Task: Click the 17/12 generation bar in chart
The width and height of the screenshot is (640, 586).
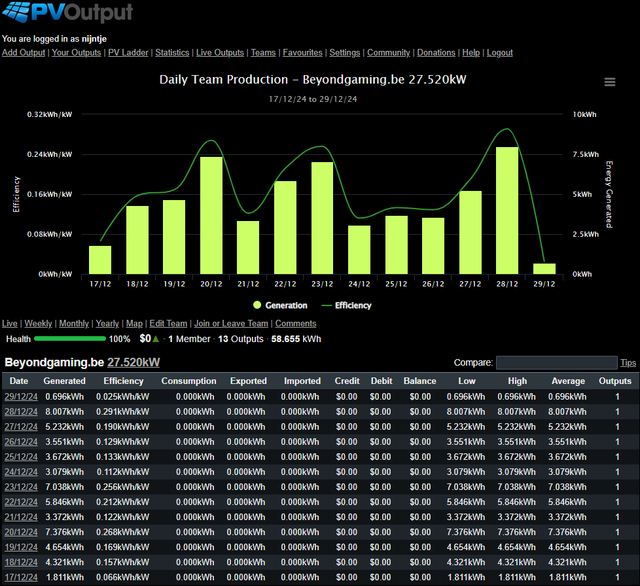Action: 100,260
